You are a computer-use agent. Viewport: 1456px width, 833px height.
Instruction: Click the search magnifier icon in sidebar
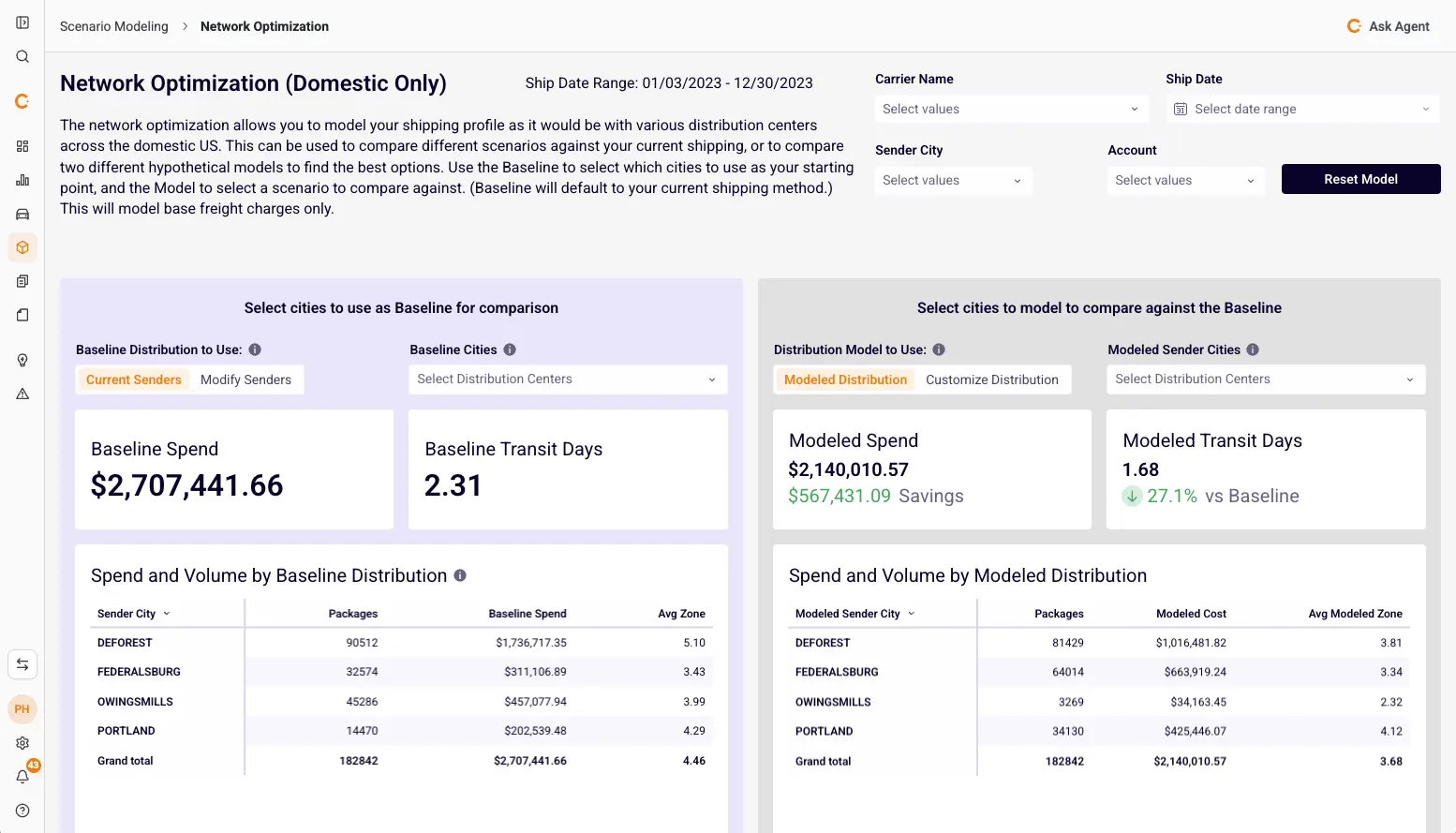(22, 56)
